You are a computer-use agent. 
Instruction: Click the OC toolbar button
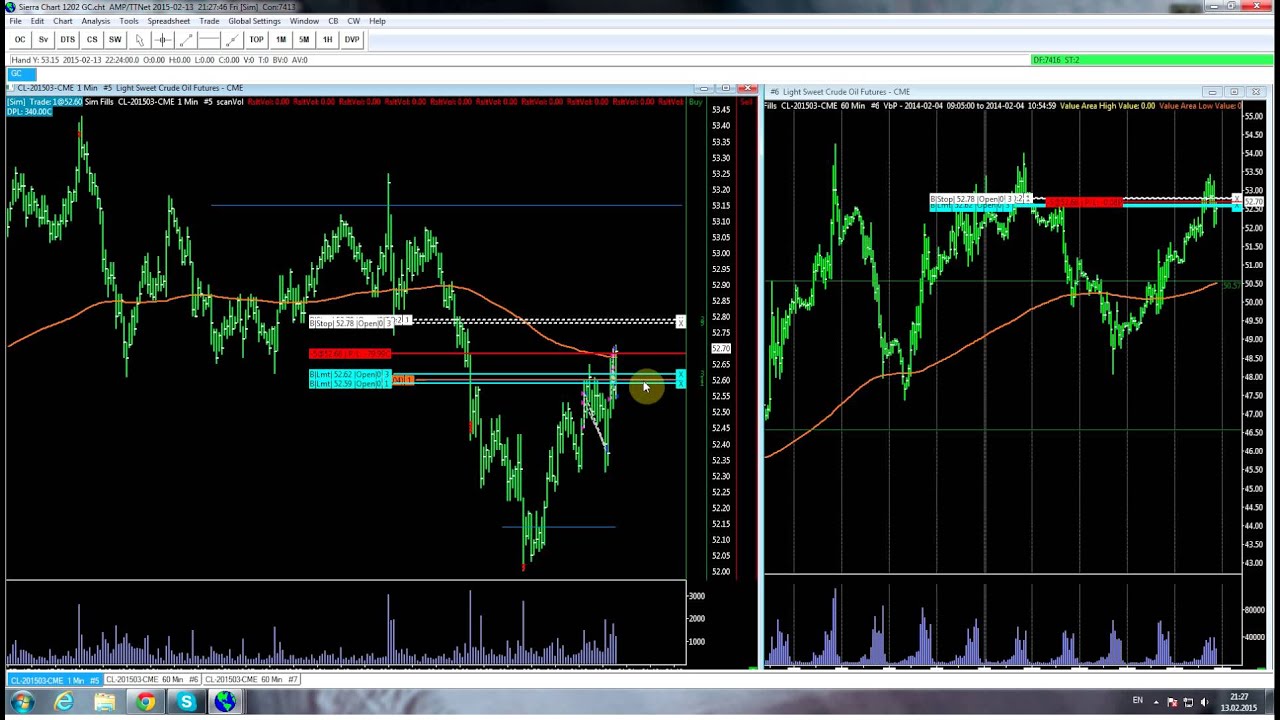pyautogui.click(x=20, y=40)
